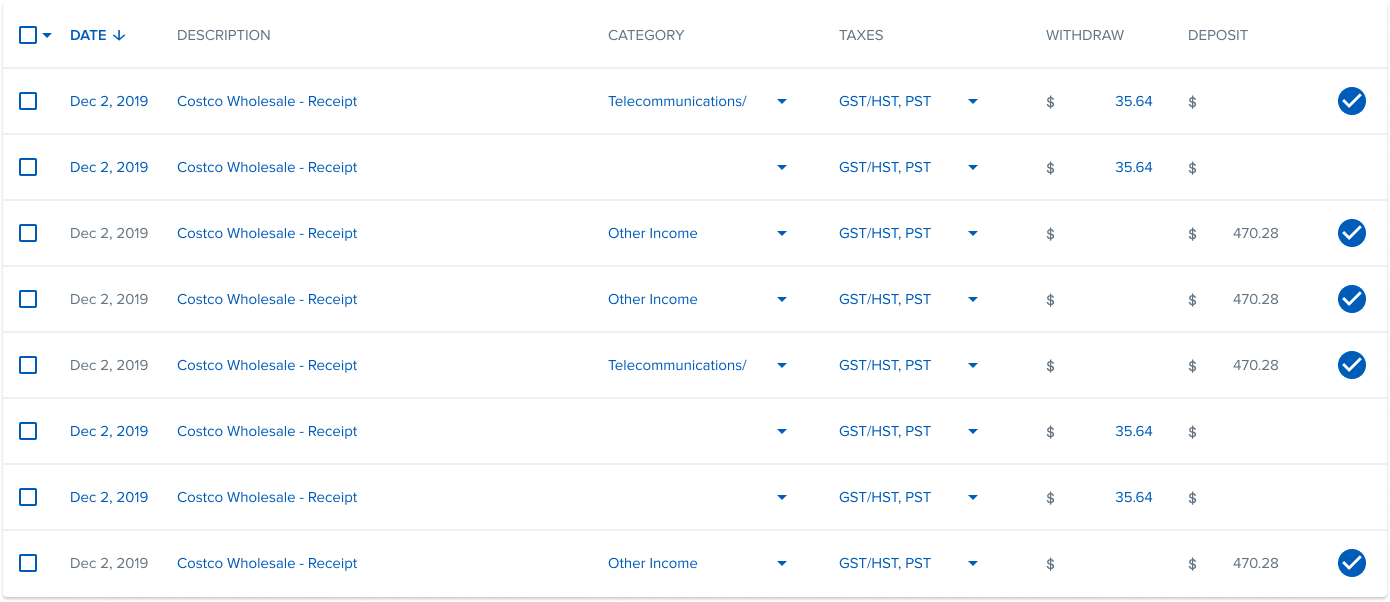Click the blue checkmark icon in the first row

click(x=1351, y=101)
